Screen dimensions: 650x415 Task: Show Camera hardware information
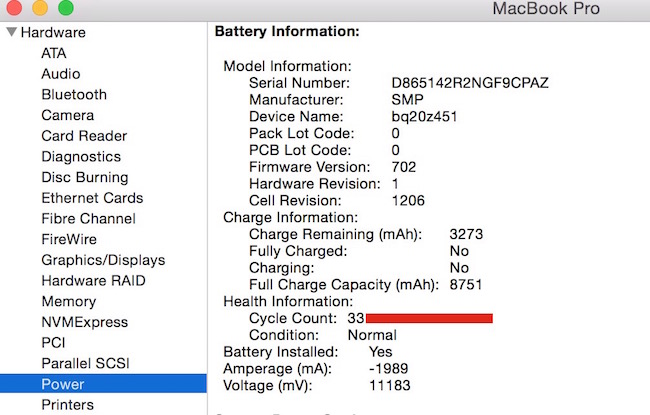[68, 115]
